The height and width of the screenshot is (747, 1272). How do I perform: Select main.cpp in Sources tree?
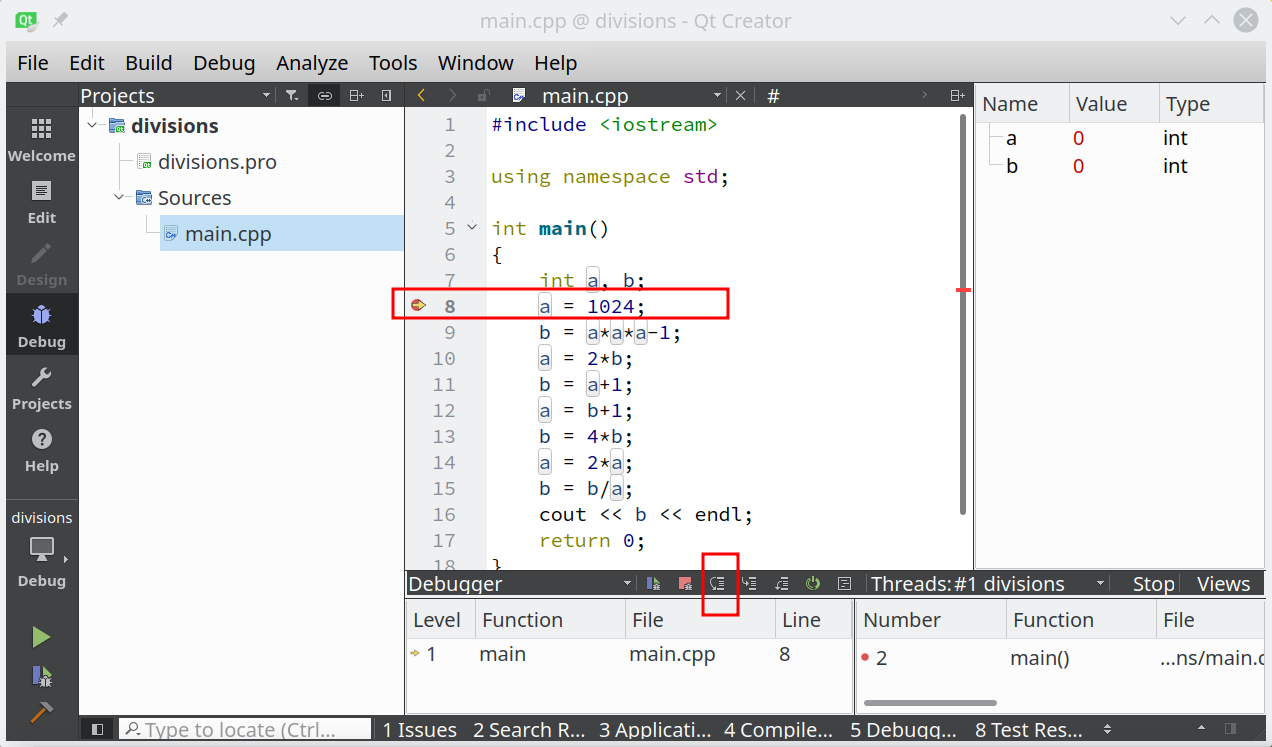point(281,233)
